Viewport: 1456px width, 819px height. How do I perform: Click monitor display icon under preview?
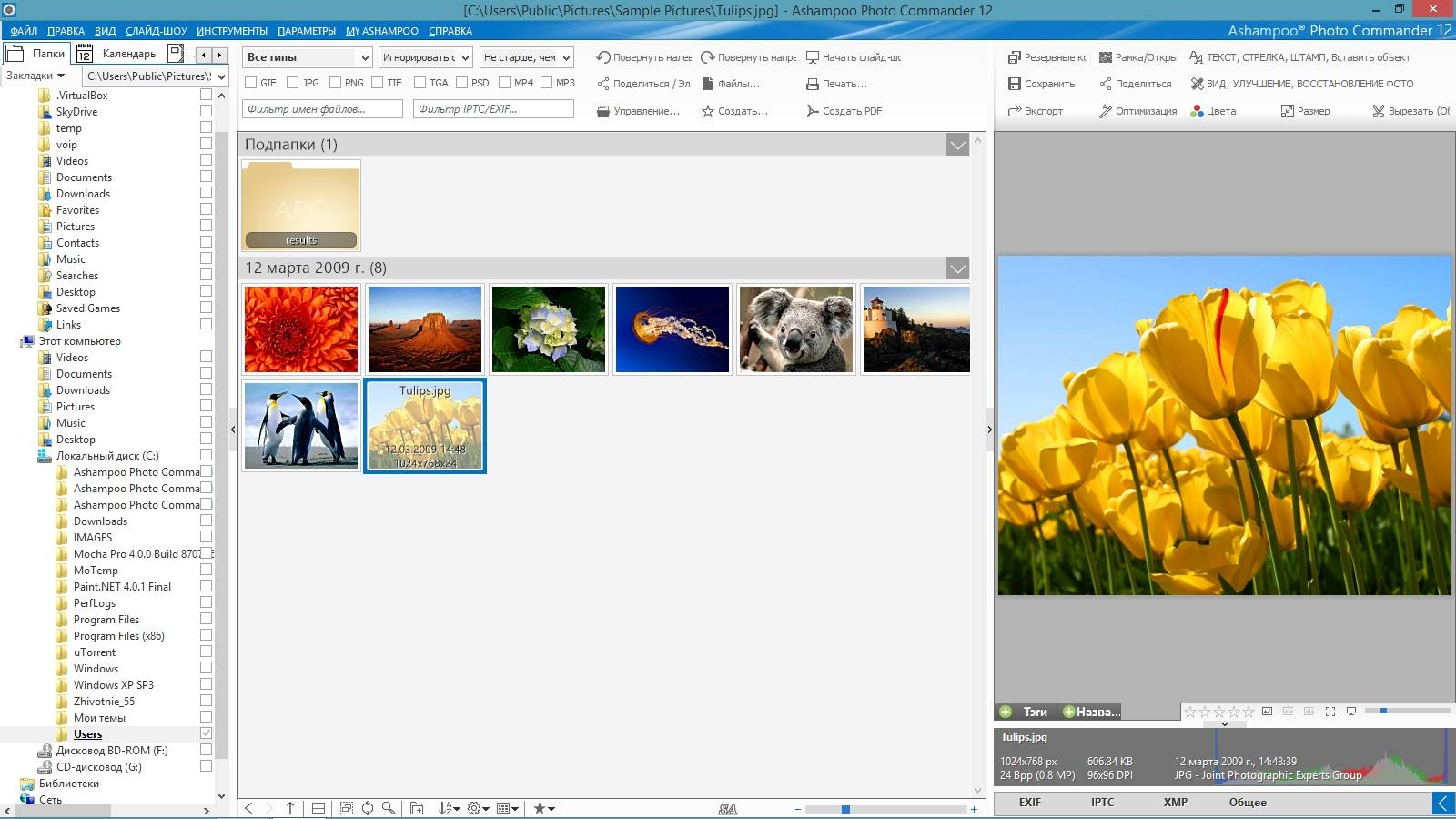[1351, 712]
